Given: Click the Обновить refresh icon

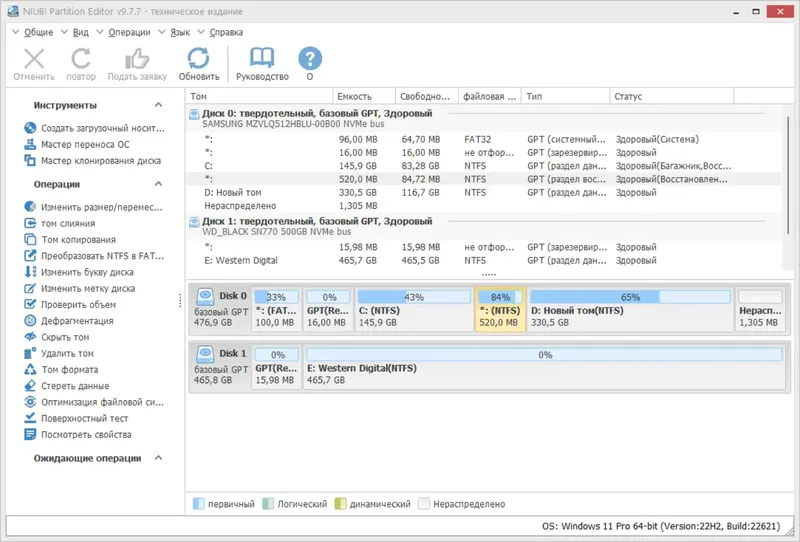Looking at the screenshot, I should point(198,58).
